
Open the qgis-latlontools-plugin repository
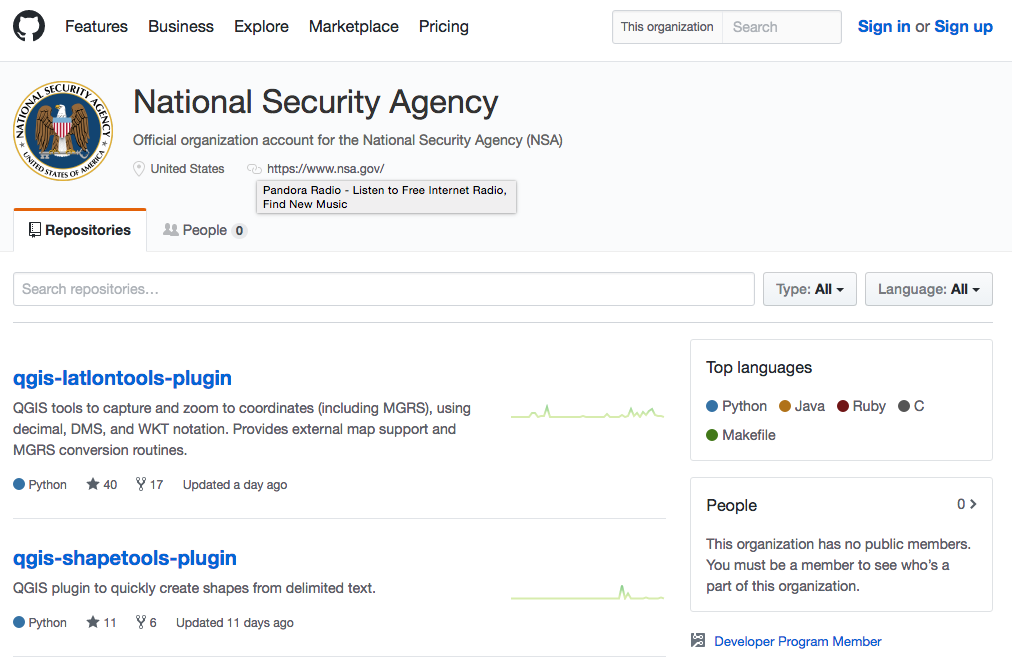122,378
